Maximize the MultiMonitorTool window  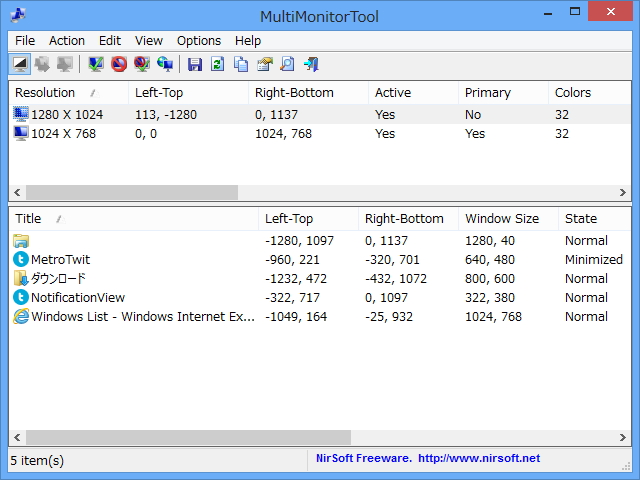point(575,11)
